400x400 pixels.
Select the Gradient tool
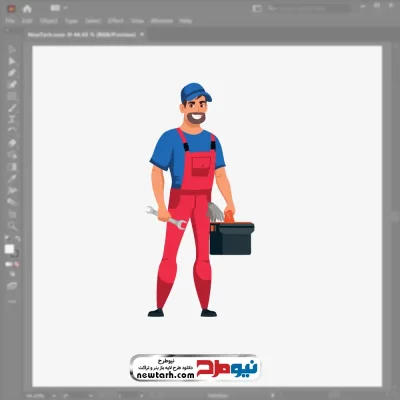(x=12, y=167)
